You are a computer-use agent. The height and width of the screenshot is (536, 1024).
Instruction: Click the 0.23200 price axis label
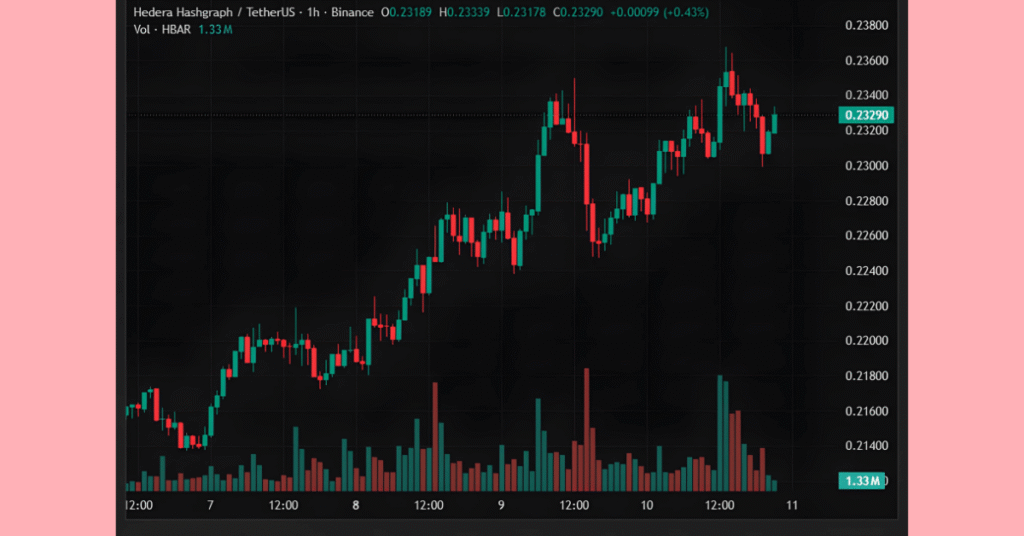(x=867, y=131)
